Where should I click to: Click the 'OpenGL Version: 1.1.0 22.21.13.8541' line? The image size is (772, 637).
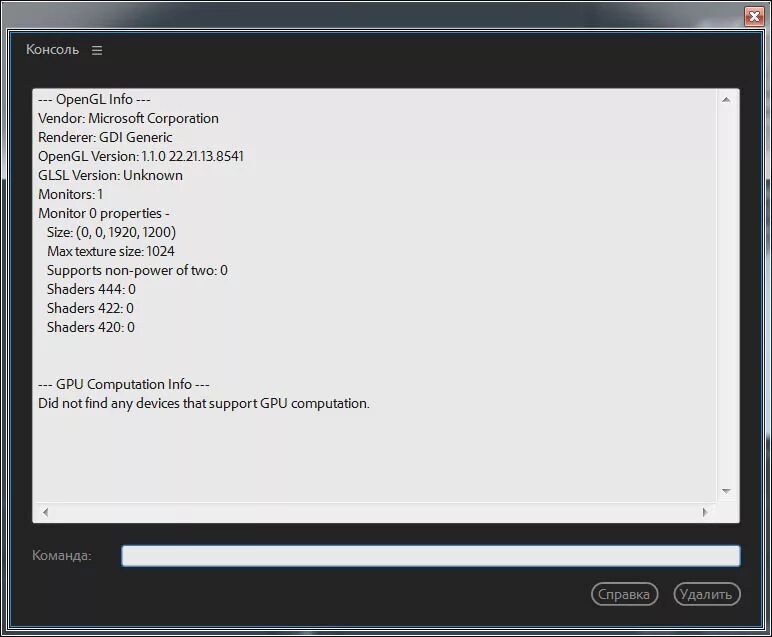click(x=141, y=157)
